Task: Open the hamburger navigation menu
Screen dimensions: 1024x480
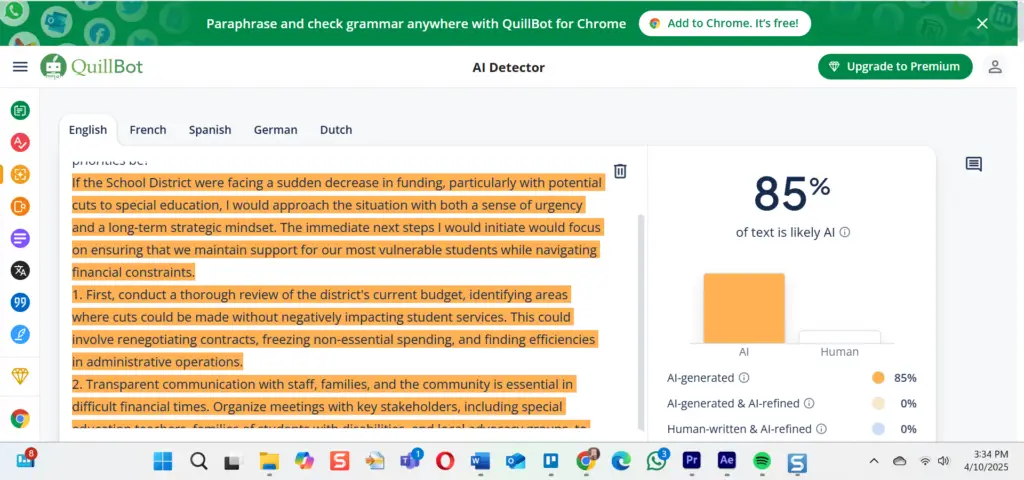Action: point(20,67)
